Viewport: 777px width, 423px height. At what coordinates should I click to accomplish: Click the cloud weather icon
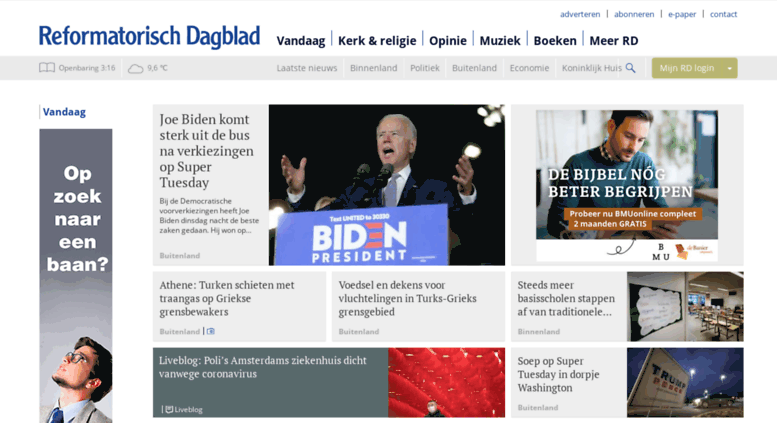(135, 68)
